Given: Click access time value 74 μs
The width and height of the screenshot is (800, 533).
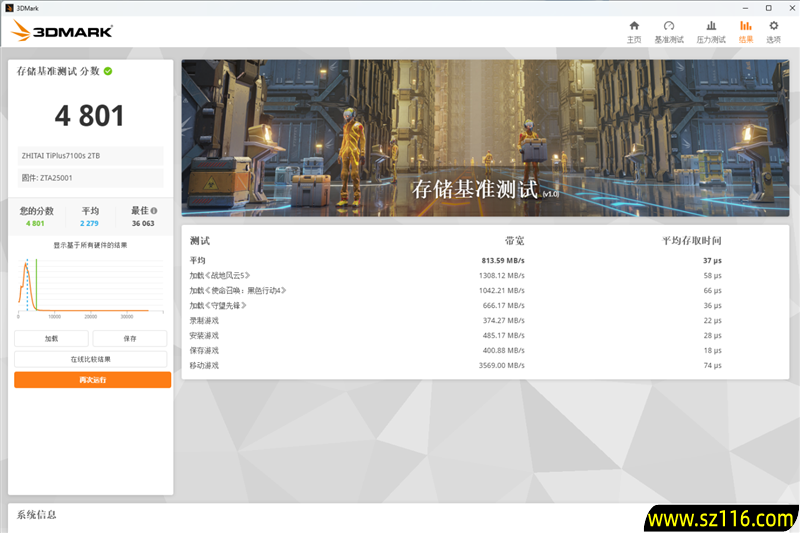Looking at the screenshot, I should [x=713, y=366].
